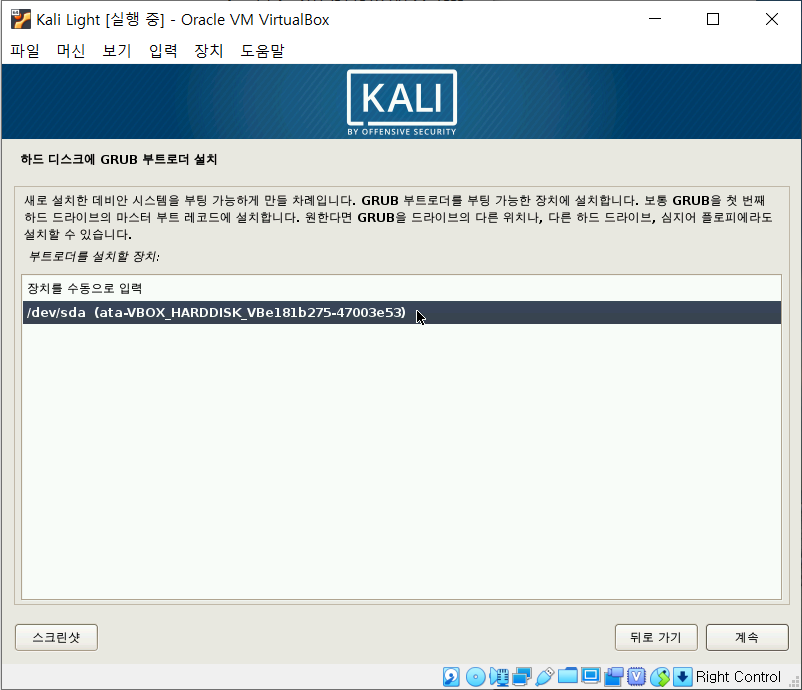Viewport: 802px width, 690px height.
Task: Click the mouse integration status icon
Action: coord(660,677)
